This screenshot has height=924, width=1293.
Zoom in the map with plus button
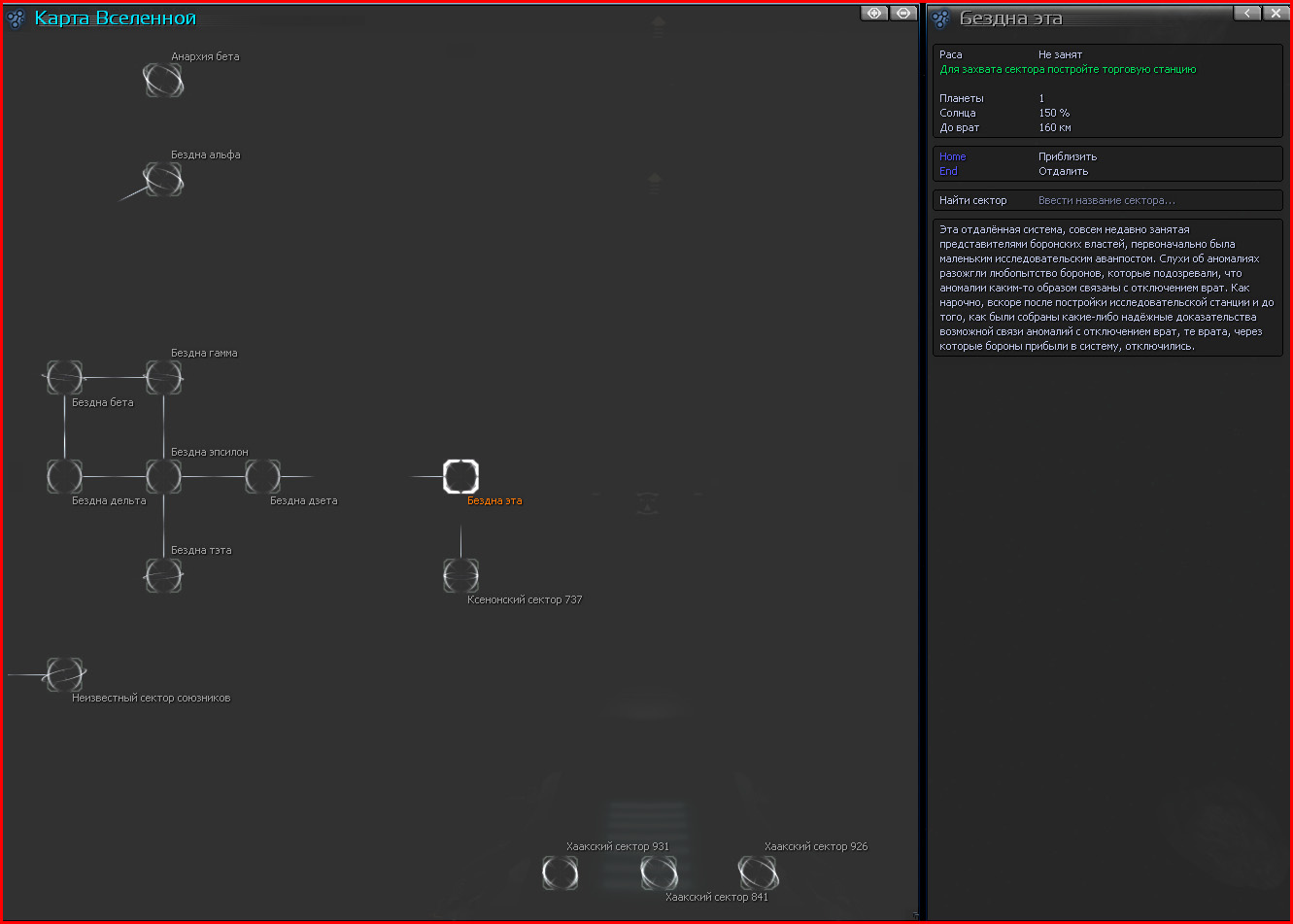[x=874, y=13]
